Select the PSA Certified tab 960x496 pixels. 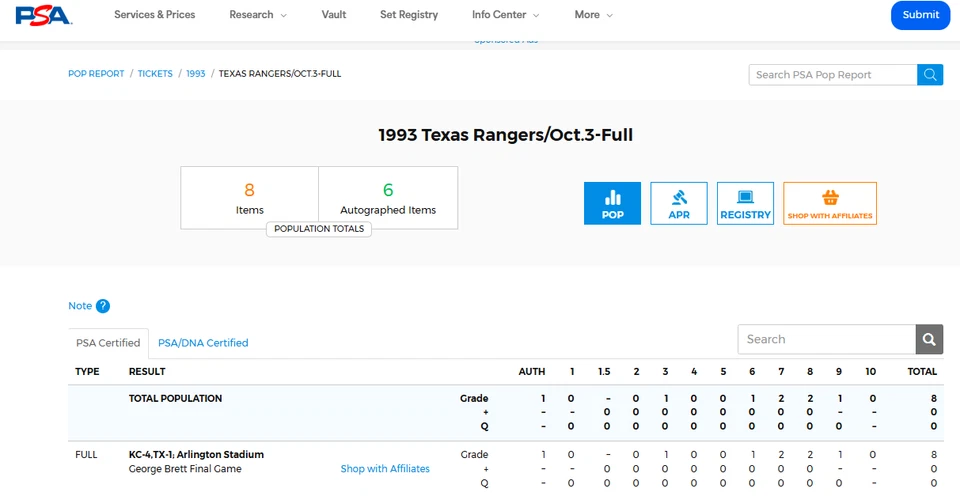click(x=108, y=343)
